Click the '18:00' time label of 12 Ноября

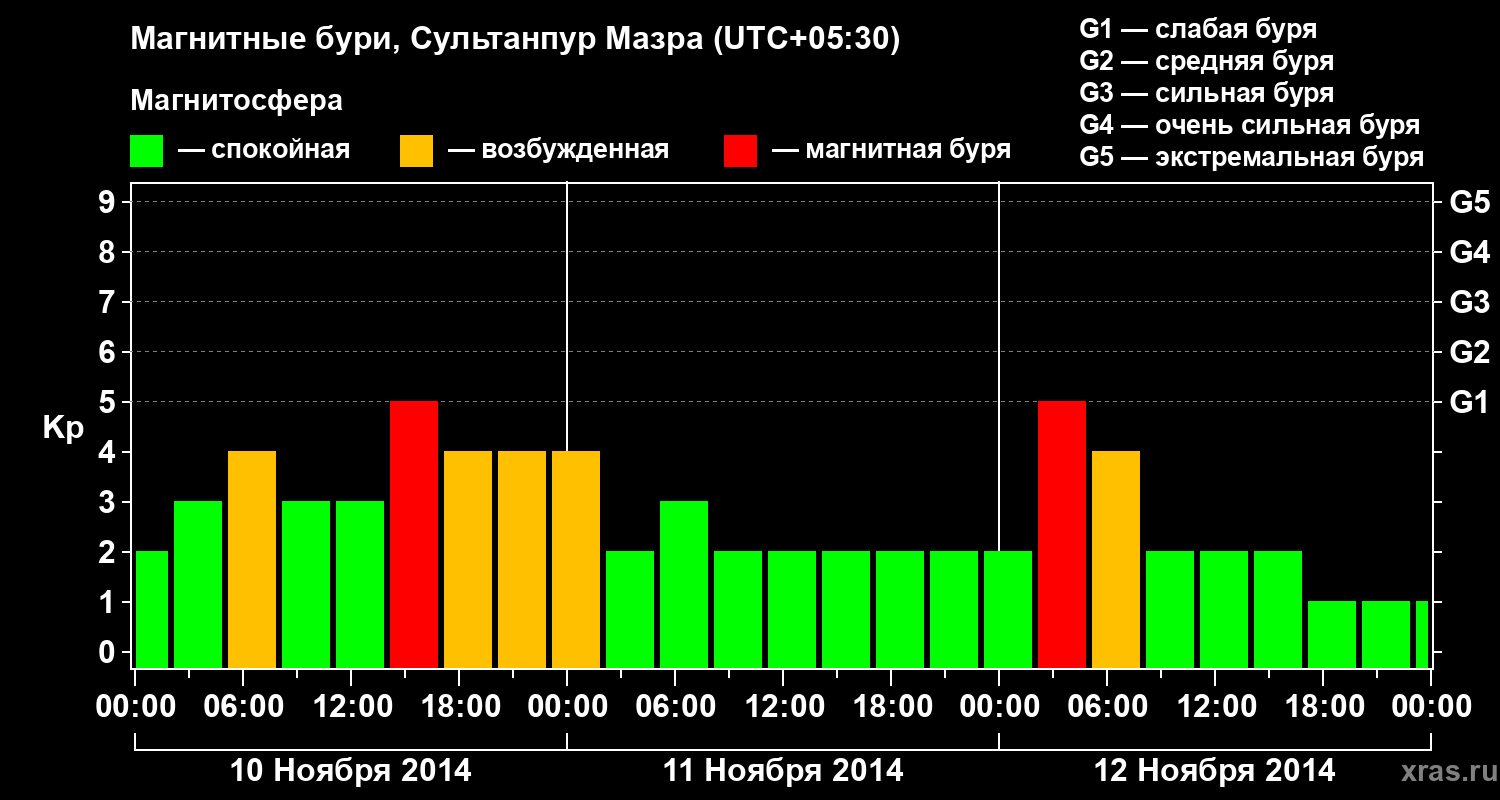pyautogui.click(x=1324, y=707)
